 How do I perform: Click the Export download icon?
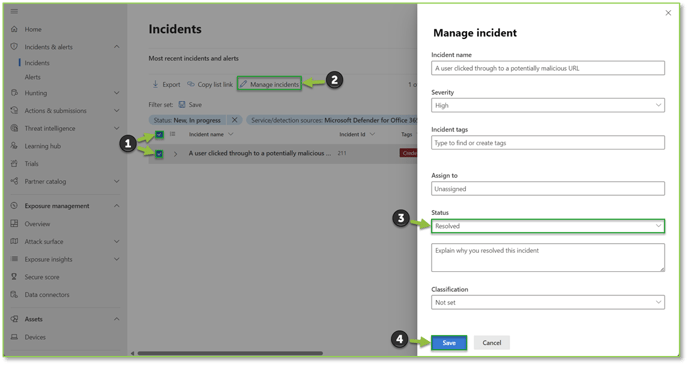coord(155,84)
